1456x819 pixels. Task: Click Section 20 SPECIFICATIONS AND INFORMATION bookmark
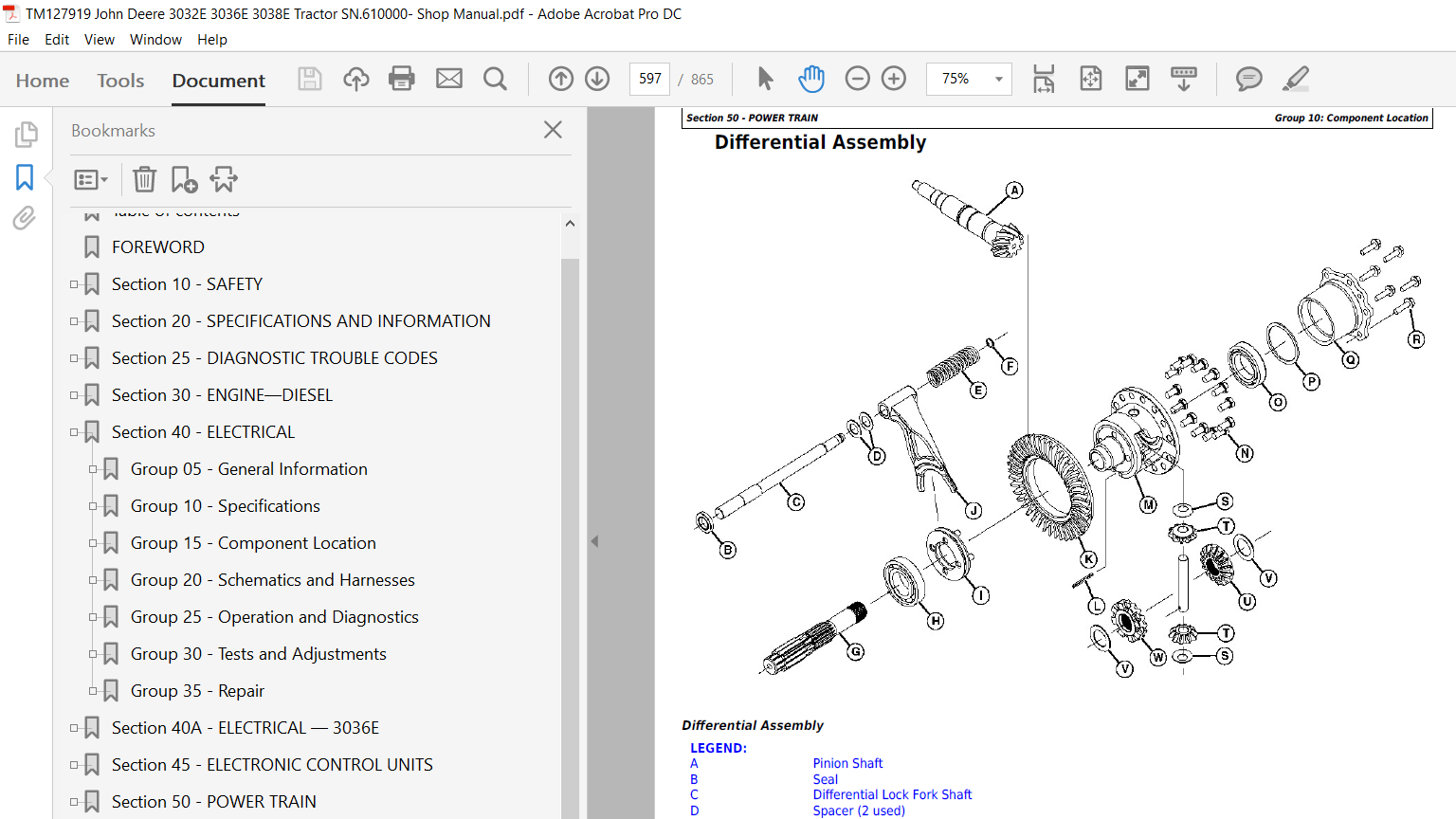coord(301,321)
